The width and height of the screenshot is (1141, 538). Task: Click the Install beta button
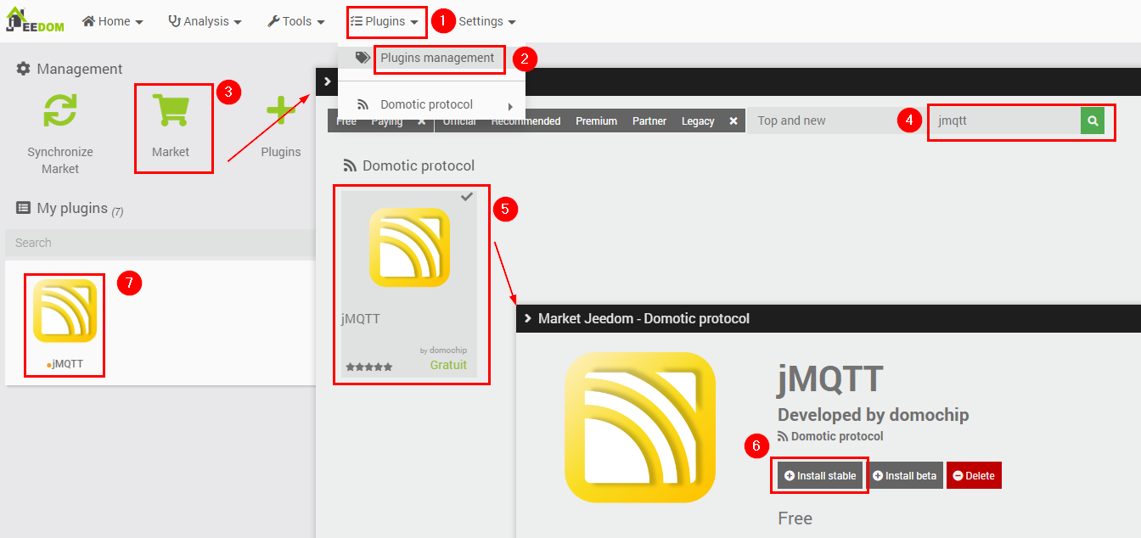click(x=907, y=475)
